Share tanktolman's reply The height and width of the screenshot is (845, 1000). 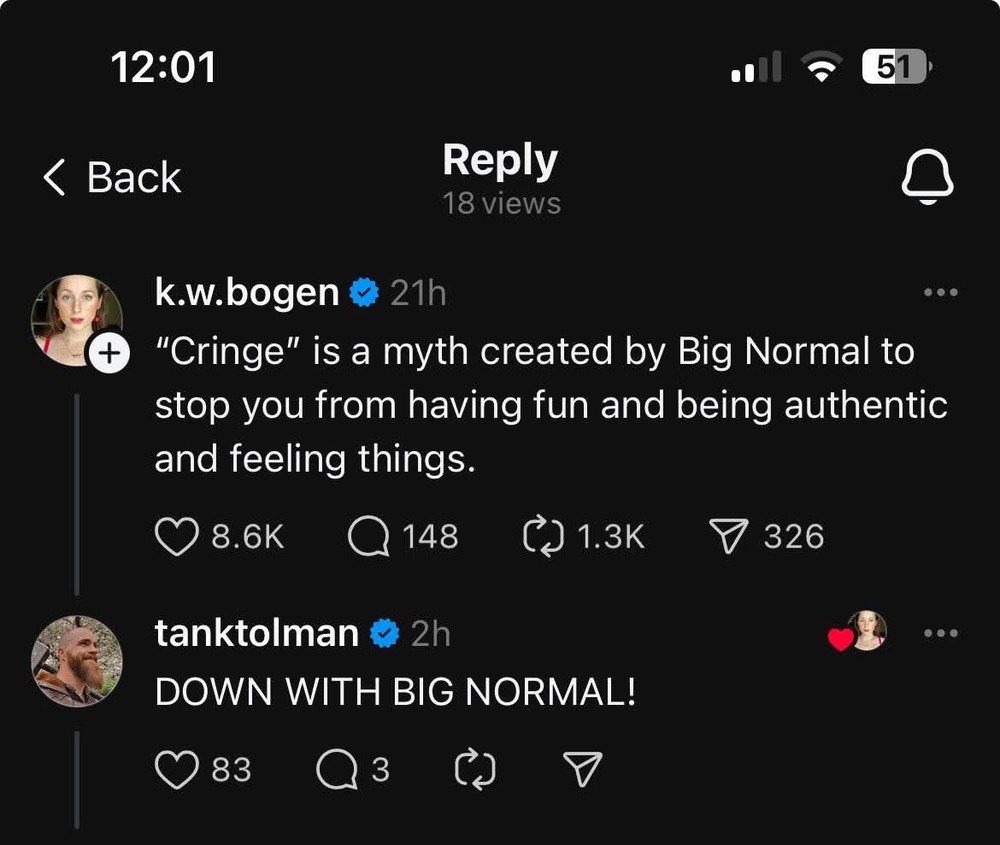(583, 769)
